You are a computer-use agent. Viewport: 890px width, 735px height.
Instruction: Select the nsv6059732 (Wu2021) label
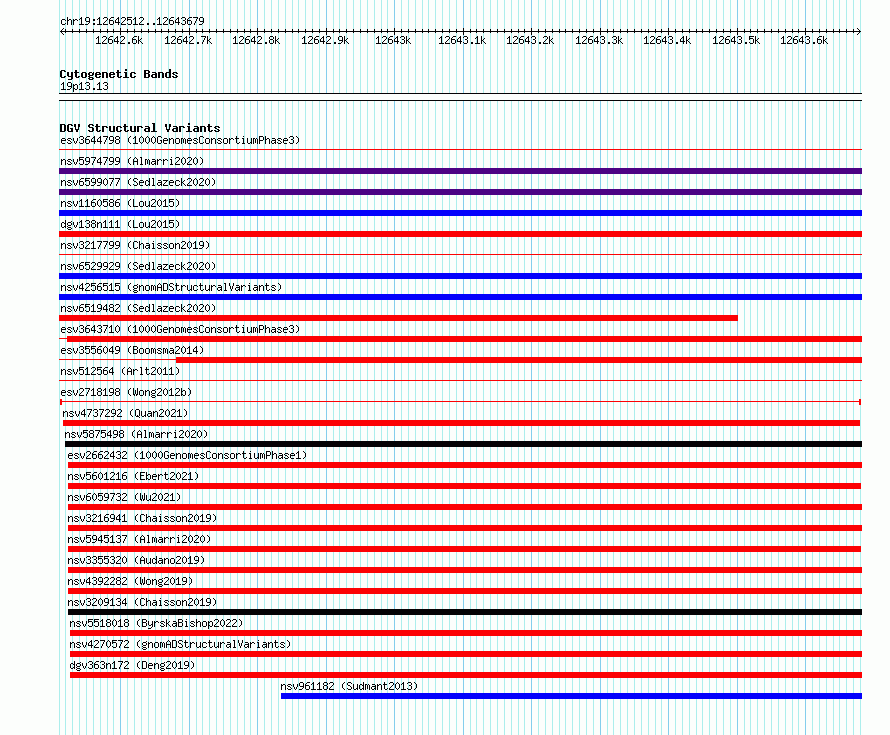[x=124, y=497]
